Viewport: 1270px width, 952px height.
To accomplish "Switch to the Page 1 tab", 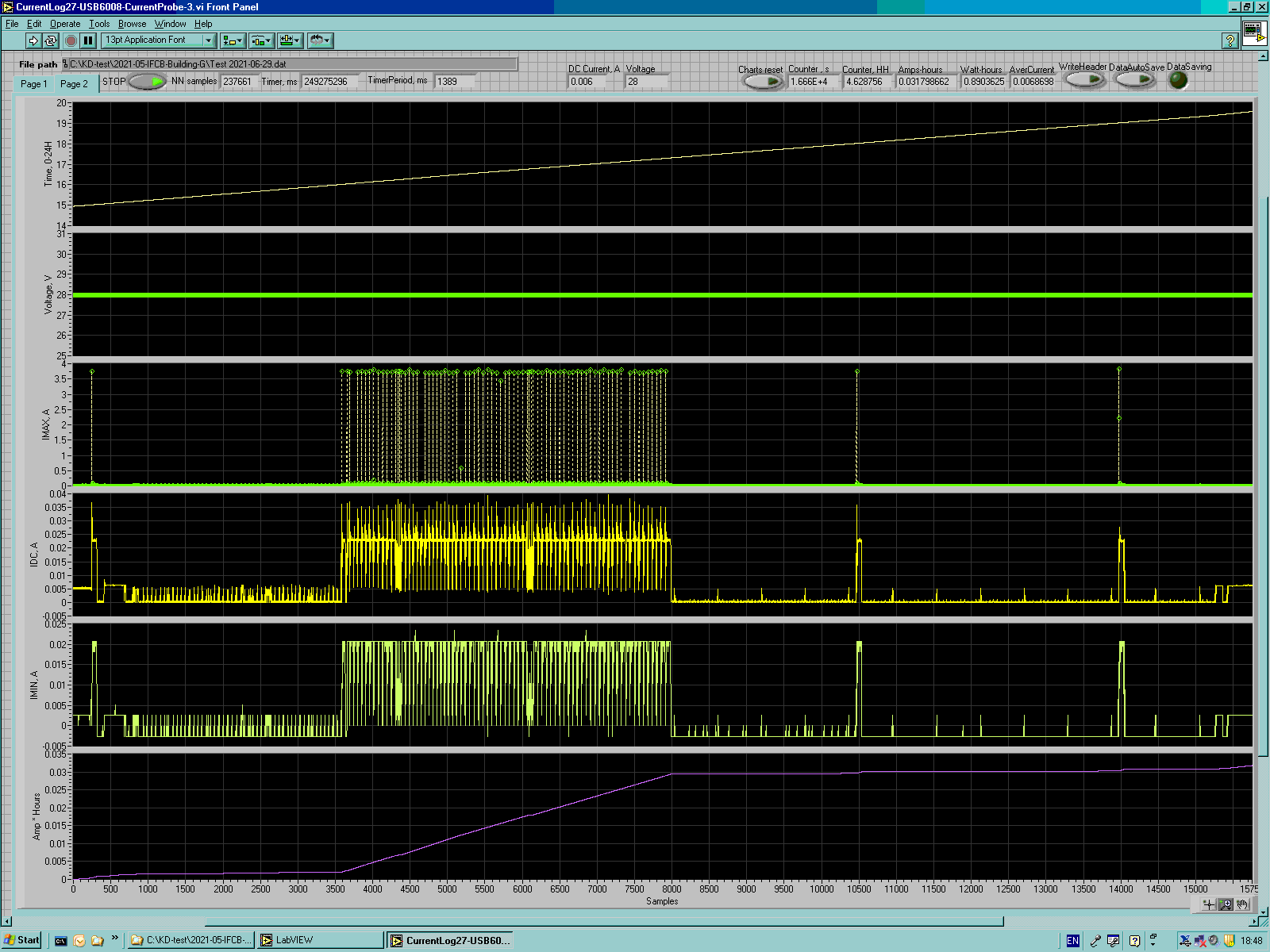I will tap(34, 84).
